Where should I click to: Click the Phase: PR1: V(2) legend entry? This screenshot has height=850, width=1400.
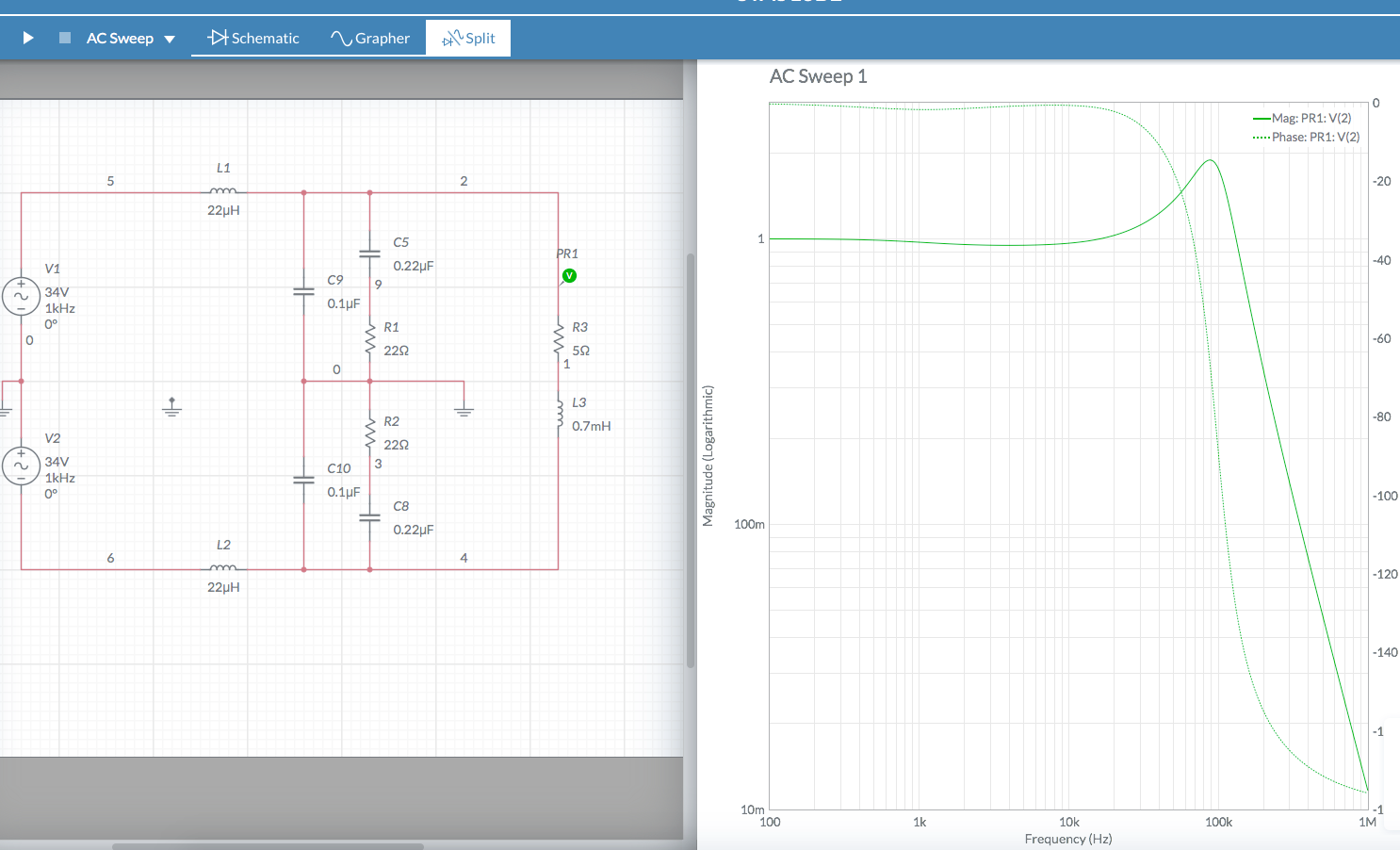click(x=1306, y=137)
